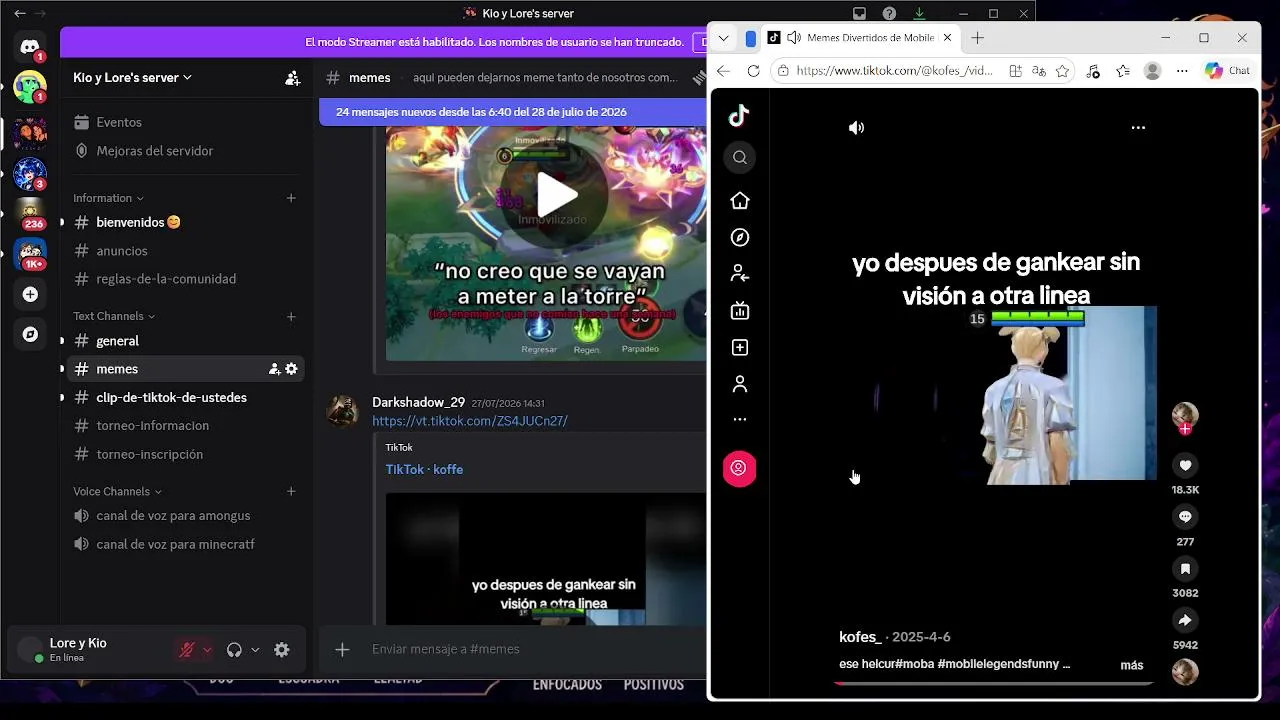Like the TikTok video with heart icon
Screen dimensions: 1280x720
pos(1185,466)
